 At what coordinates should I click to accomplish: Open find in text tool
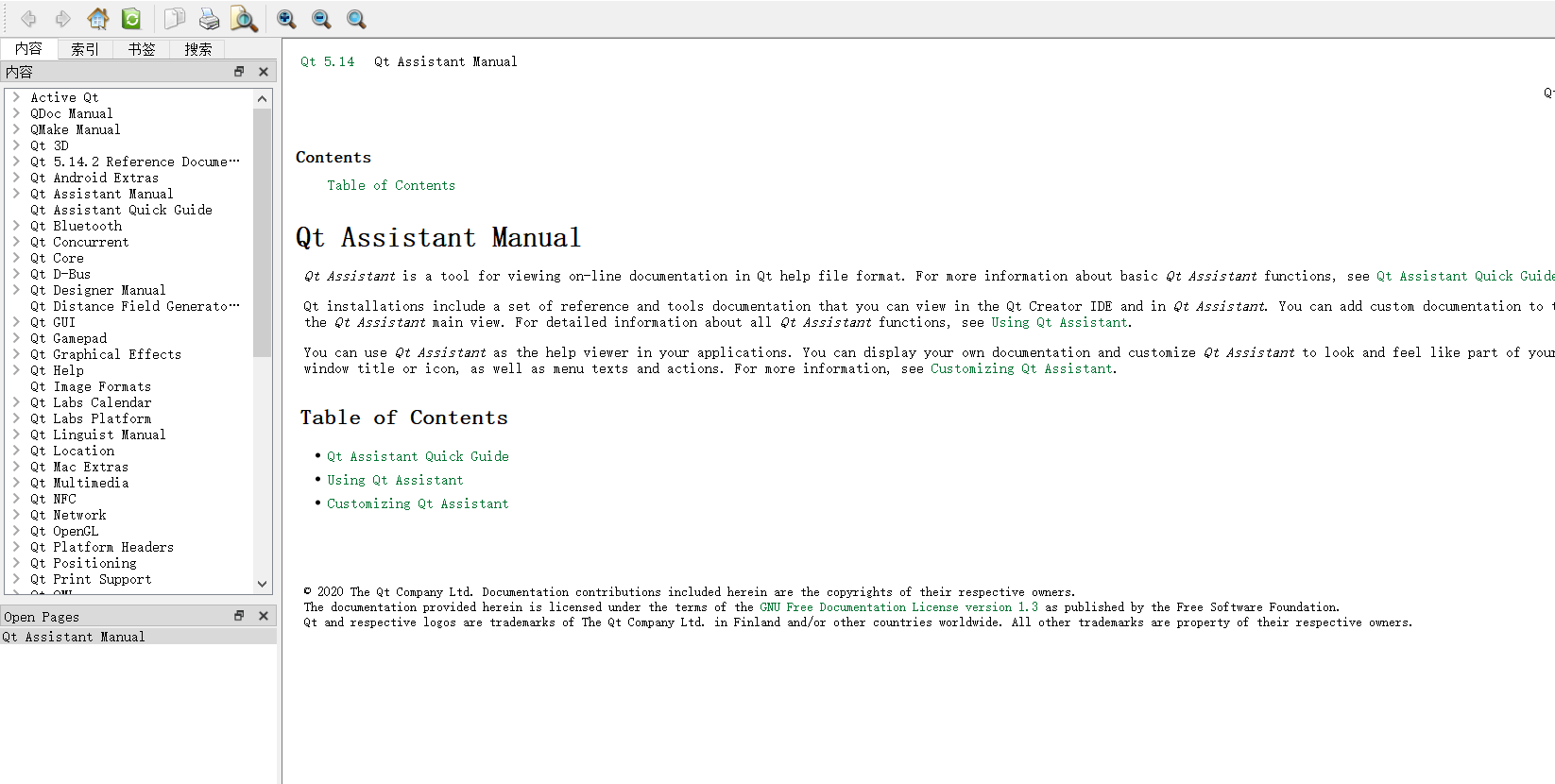coord(244,19)
